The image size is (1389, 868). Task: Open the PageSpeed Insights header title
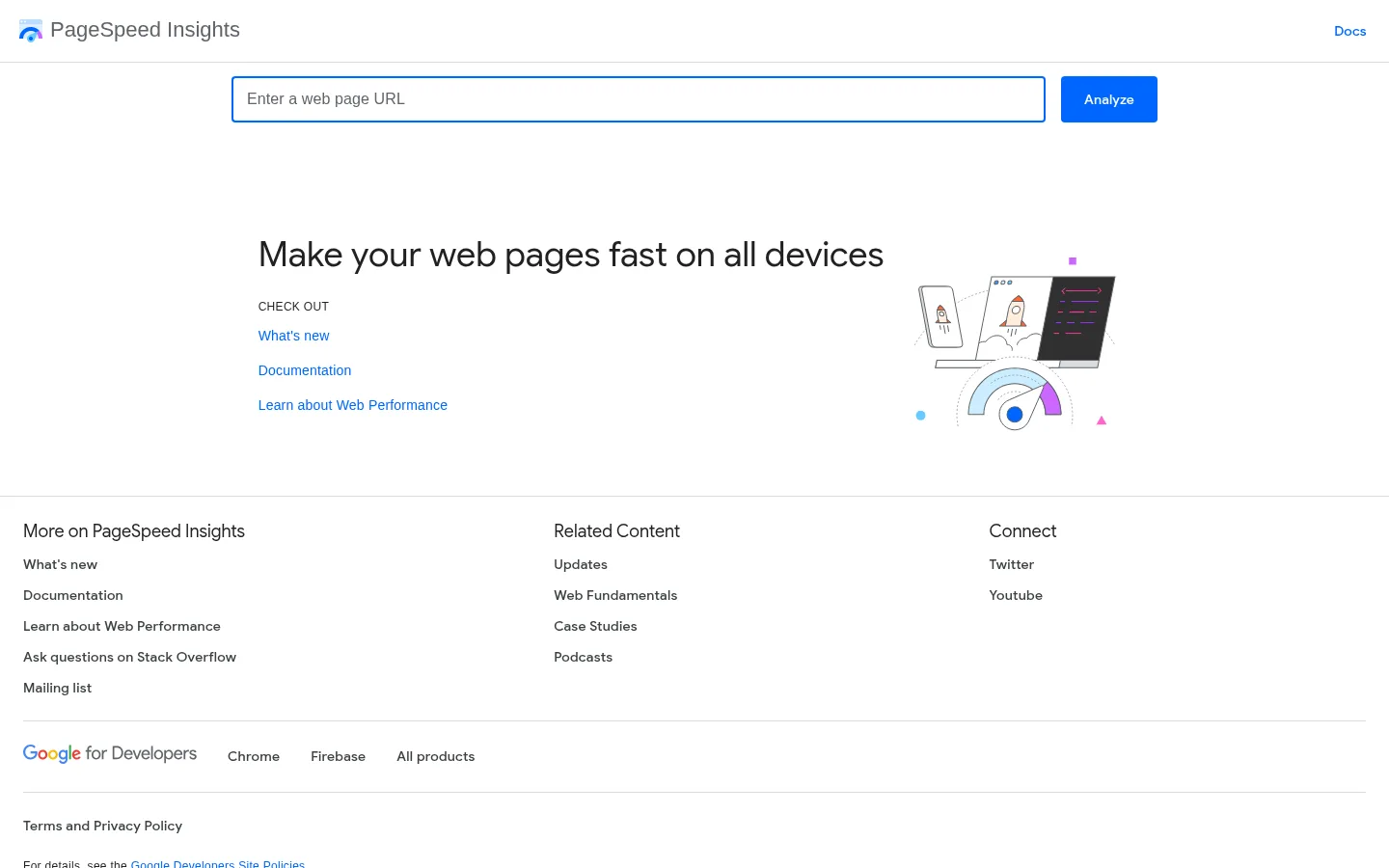[x=145, y=30]
